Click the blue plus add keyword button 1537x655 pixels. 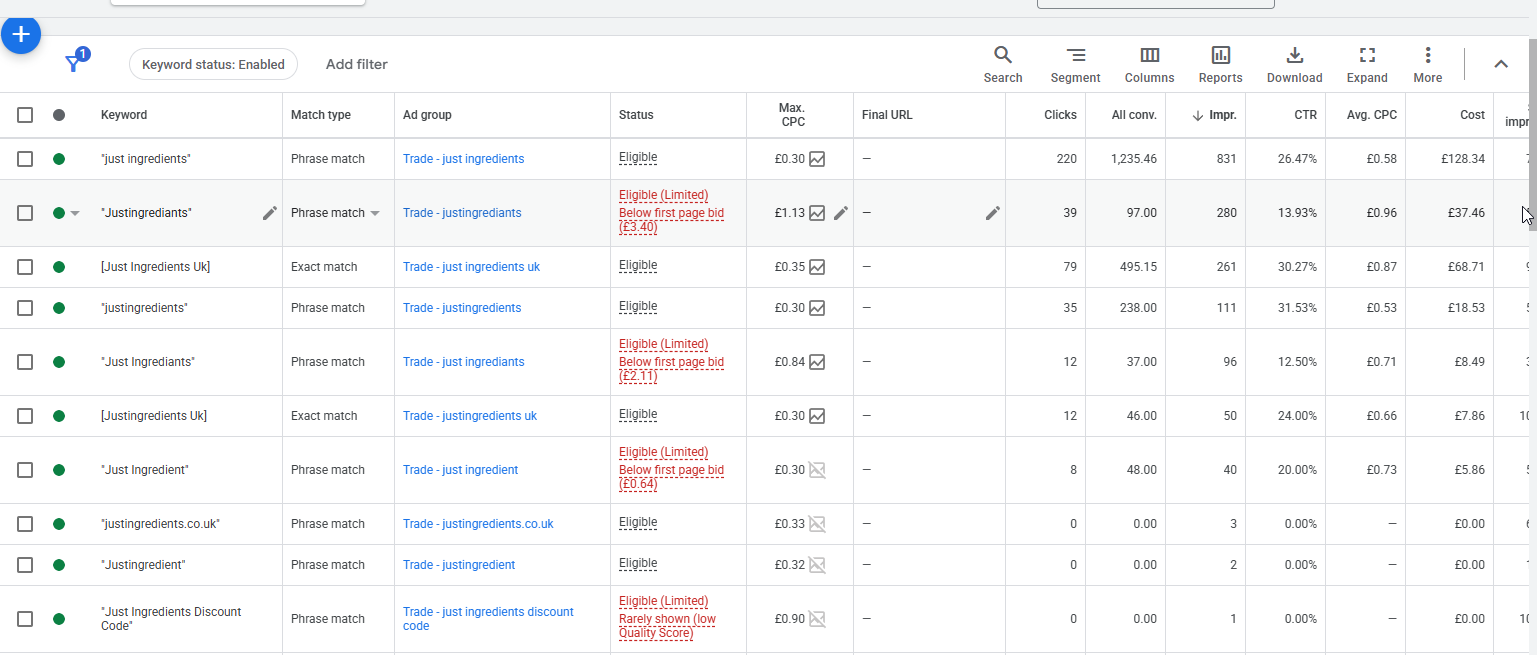coord(21,35)
